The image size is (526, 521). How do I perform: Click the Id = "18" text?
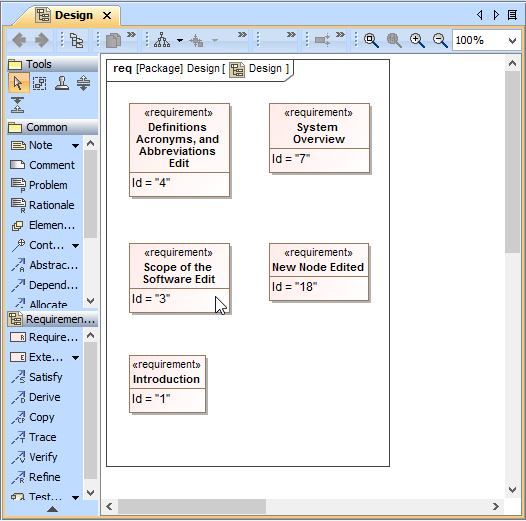(x=295, y=287)
